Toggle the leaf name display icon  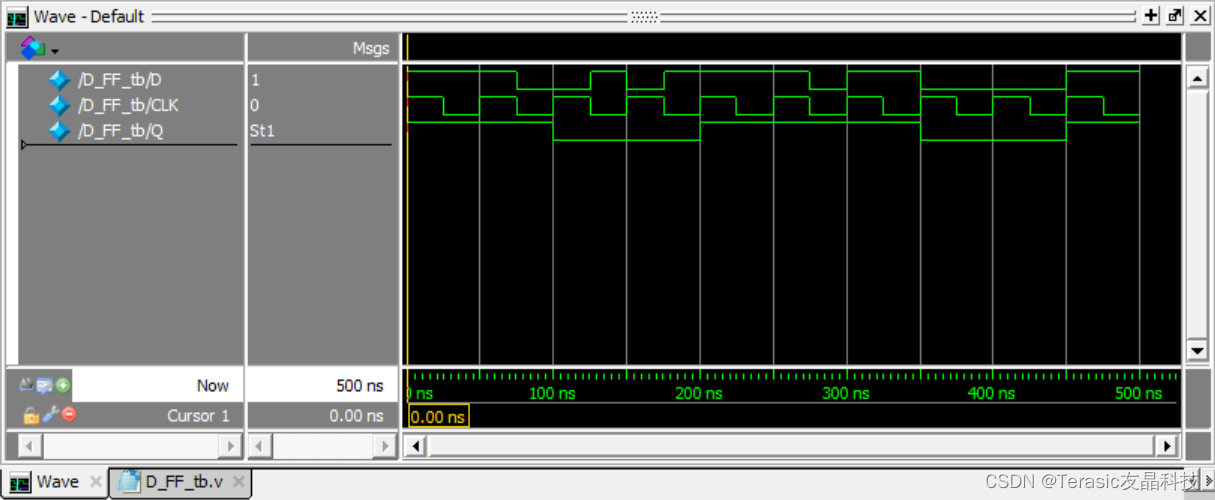27,385
